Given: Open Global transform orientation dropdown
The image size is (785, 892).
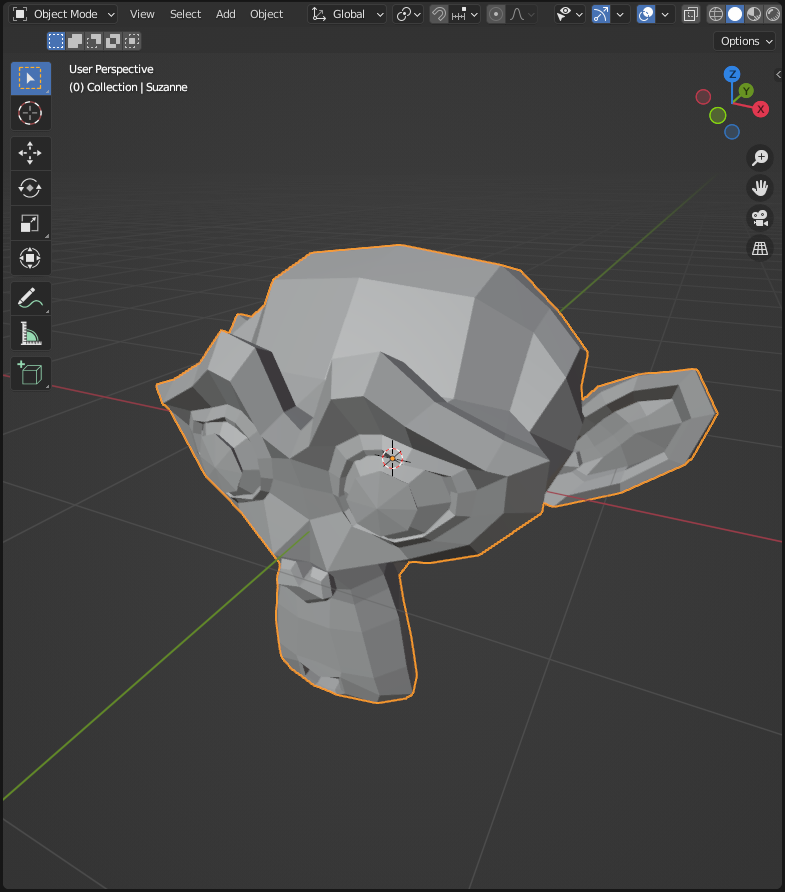Looking at the screenshot, I should coord(347,14).
